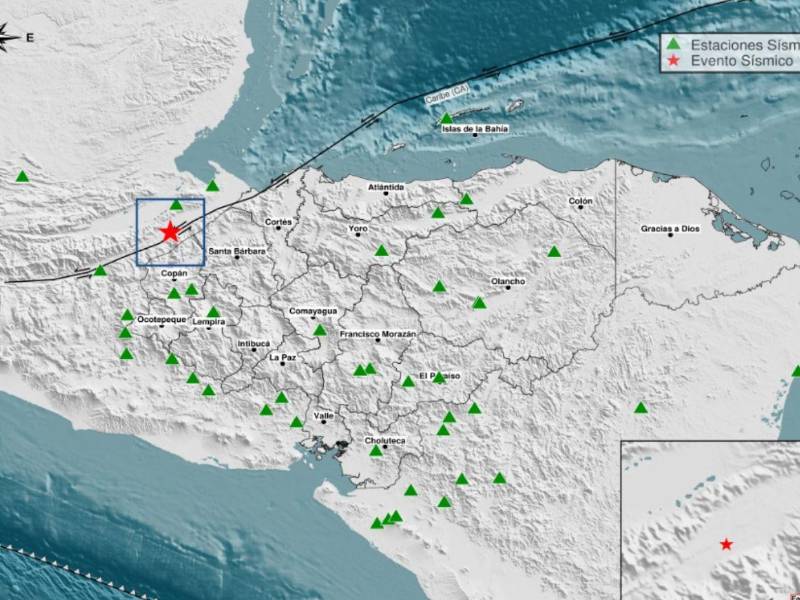Select the green triangle below Yoro
The image size is (800, 600).
pyautogui.click(x=381, y=248)
